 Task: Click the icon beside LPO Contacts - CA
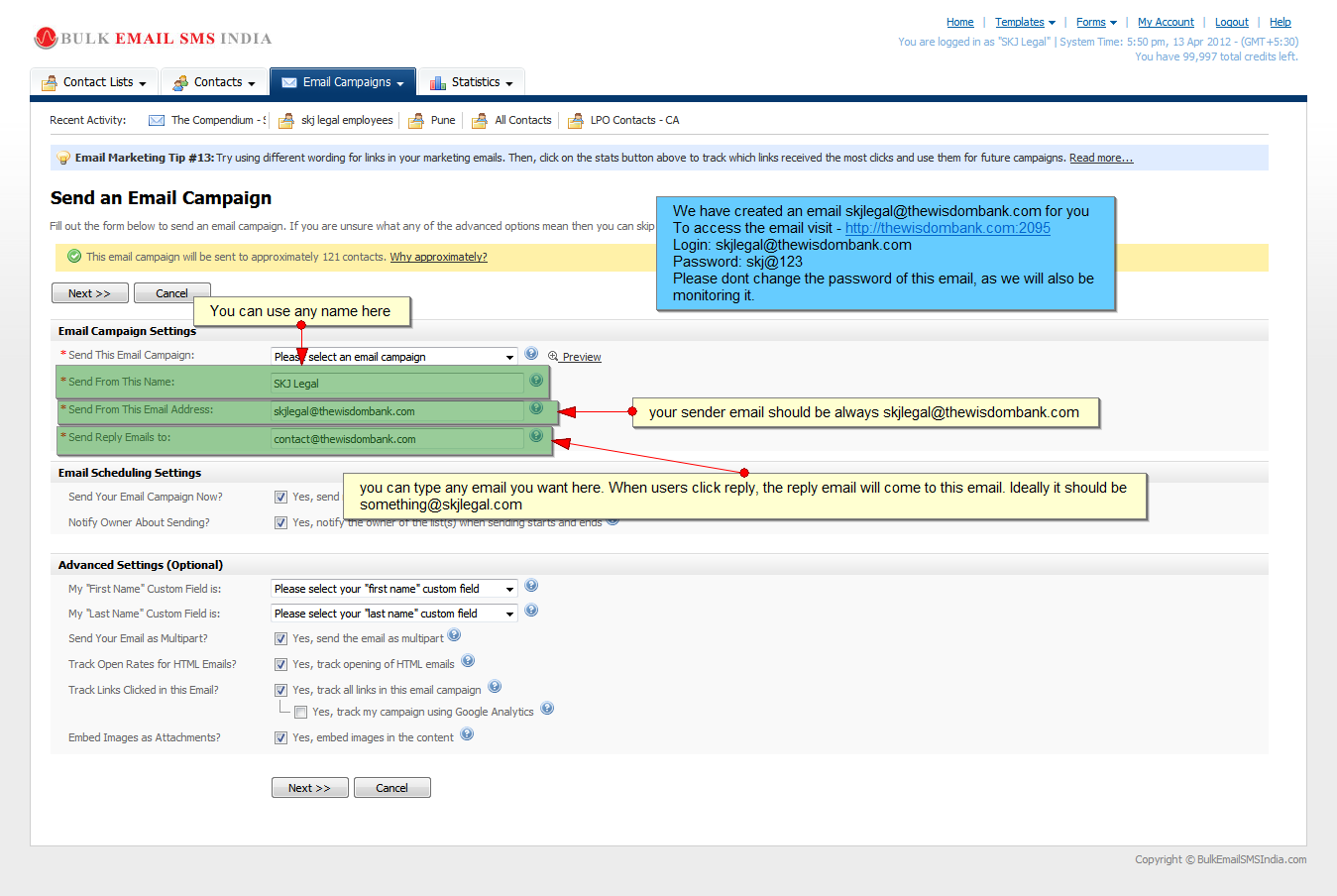[x=576, y=121]
